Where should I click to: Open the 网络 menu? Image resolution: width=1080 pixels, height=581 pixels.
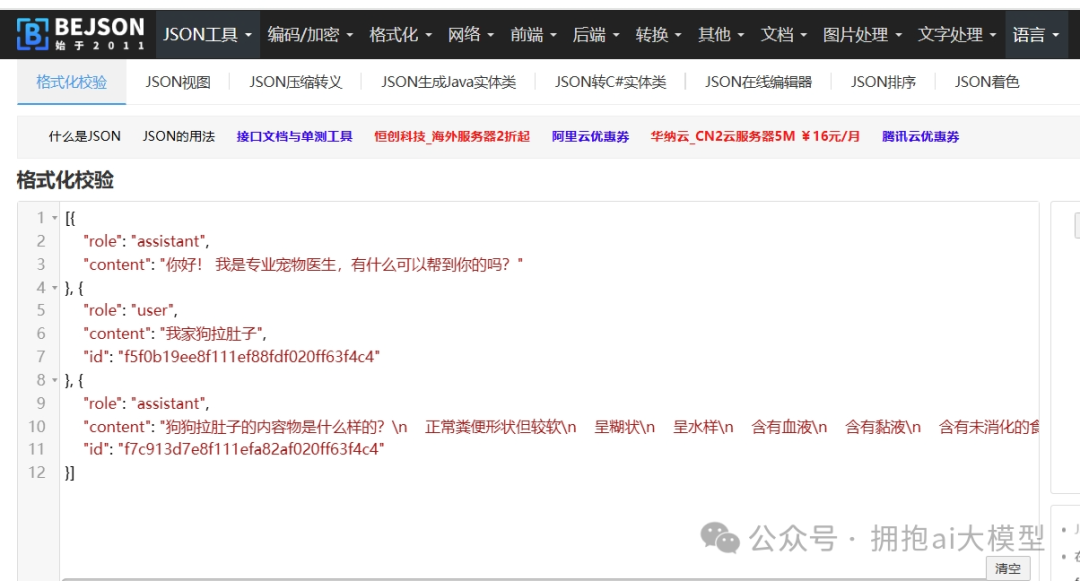click(x=471, y=35)
